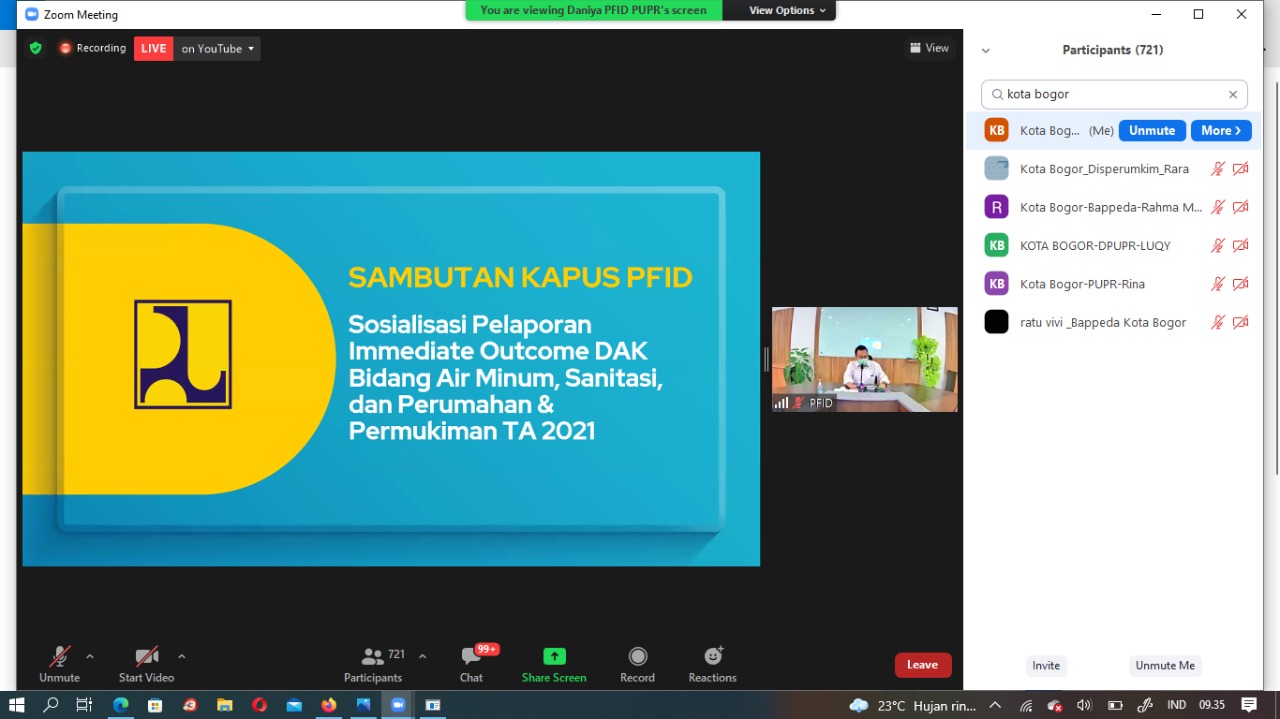Open the on YouTube live stream dropdown

[x=217, y=48]
